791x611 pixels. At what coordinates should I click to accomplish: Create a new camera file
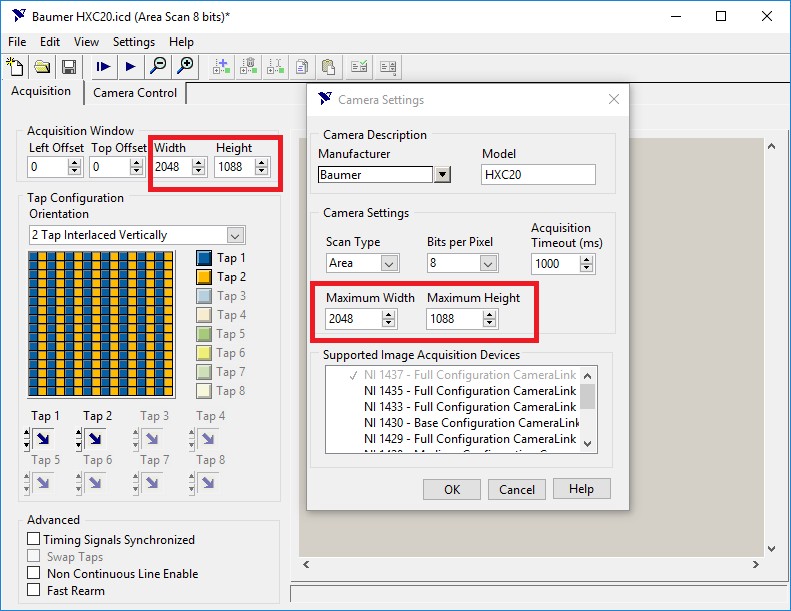[x=15, y=67]
